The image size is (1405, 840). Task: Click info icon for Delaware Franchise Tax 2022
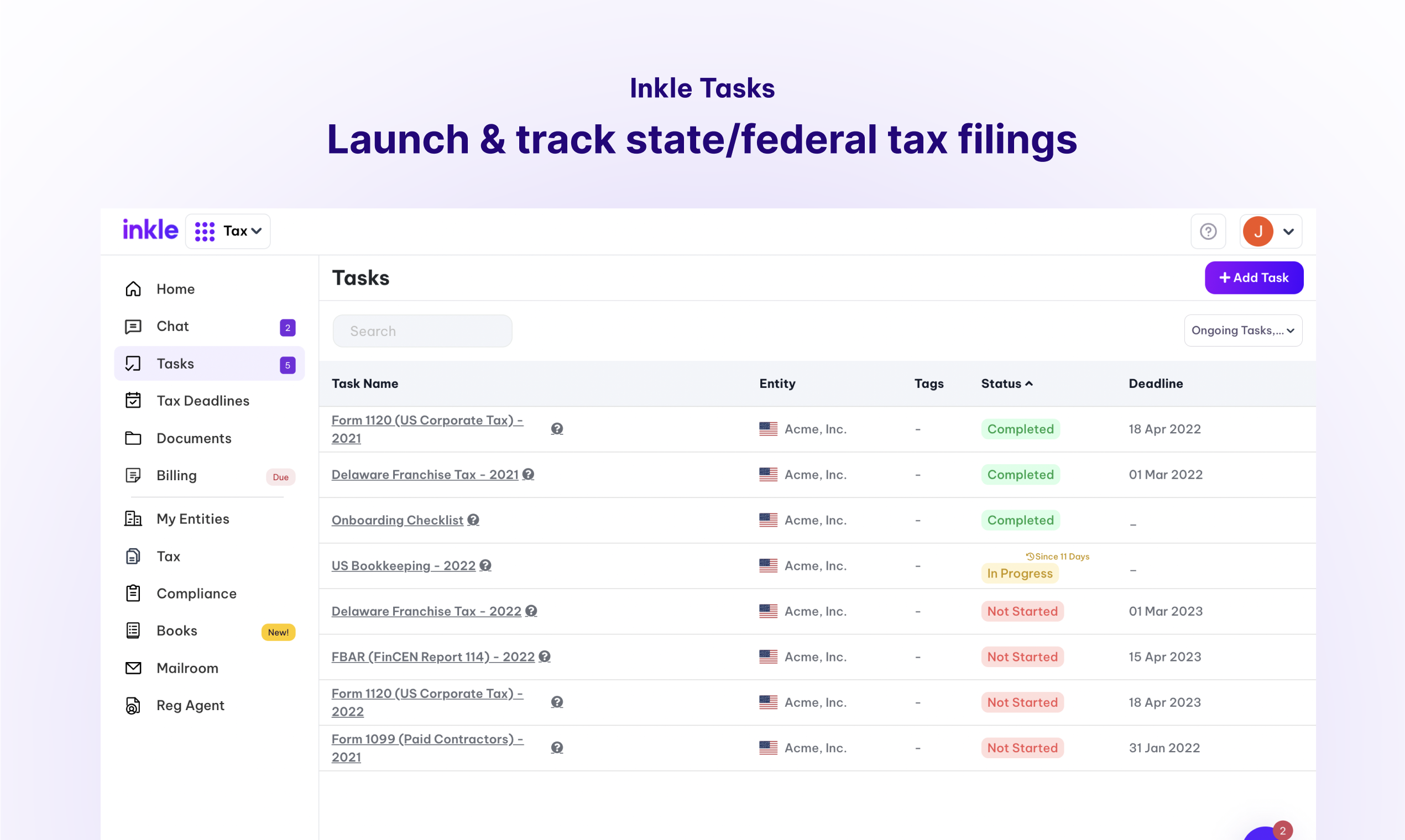coord(531,611)
